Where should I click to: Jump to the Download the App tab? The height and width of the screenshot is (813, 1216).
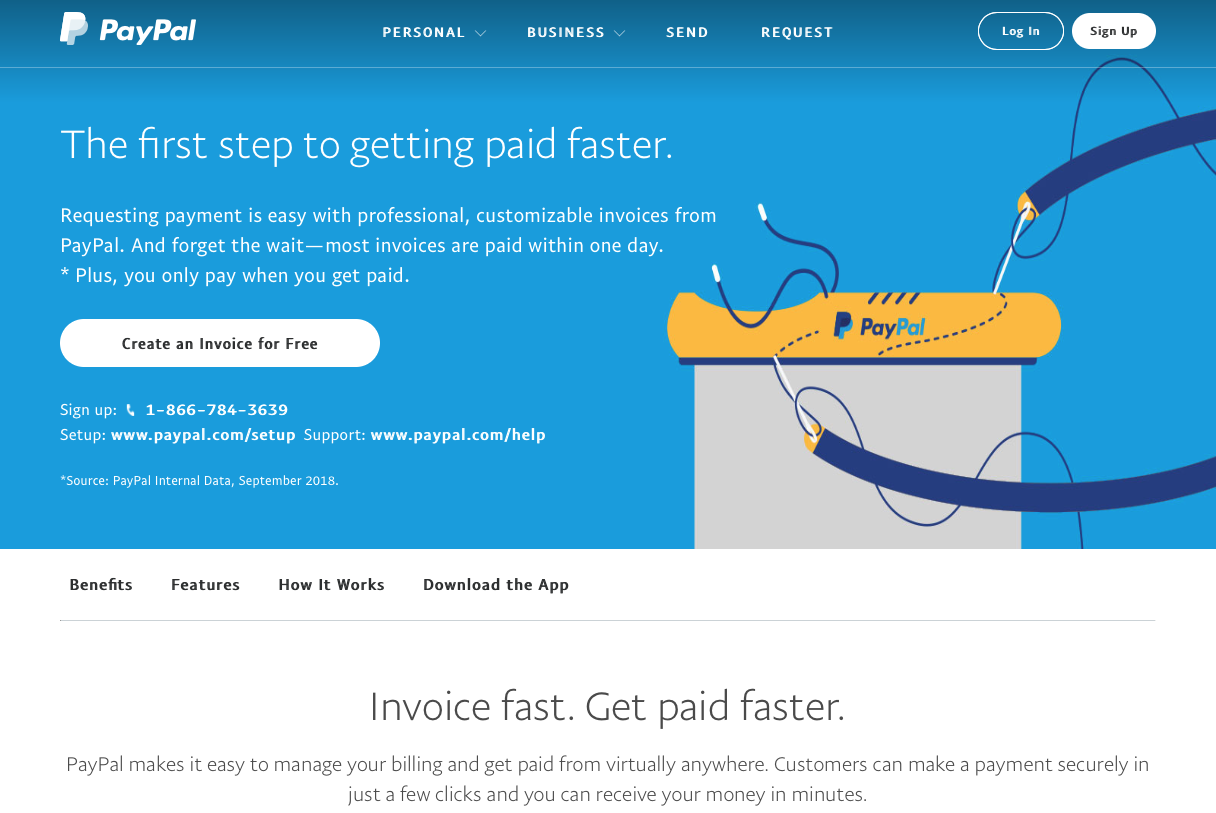(496, 585)
